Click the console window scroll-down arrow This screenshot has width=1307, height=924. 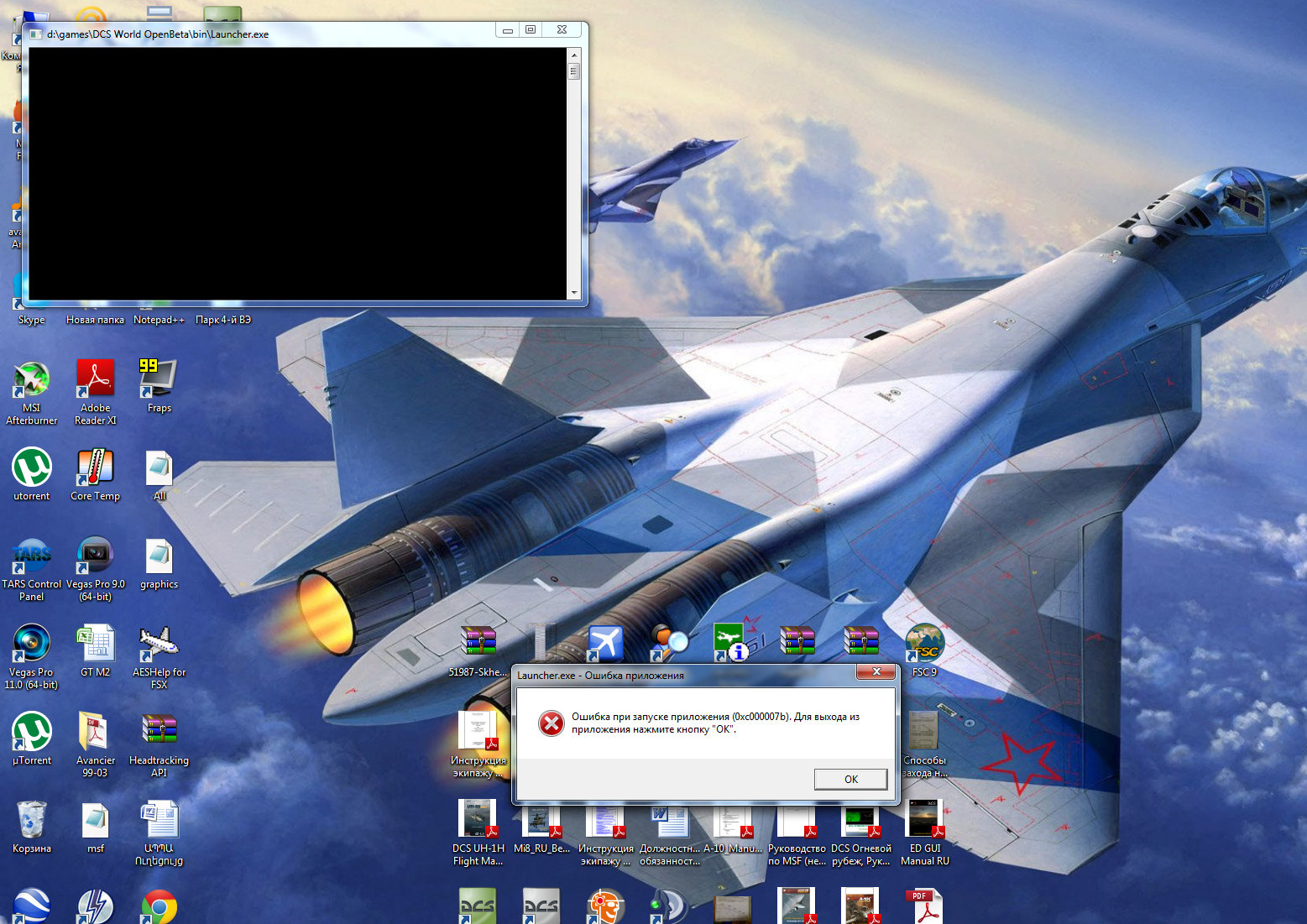click(x=574, y=293)
